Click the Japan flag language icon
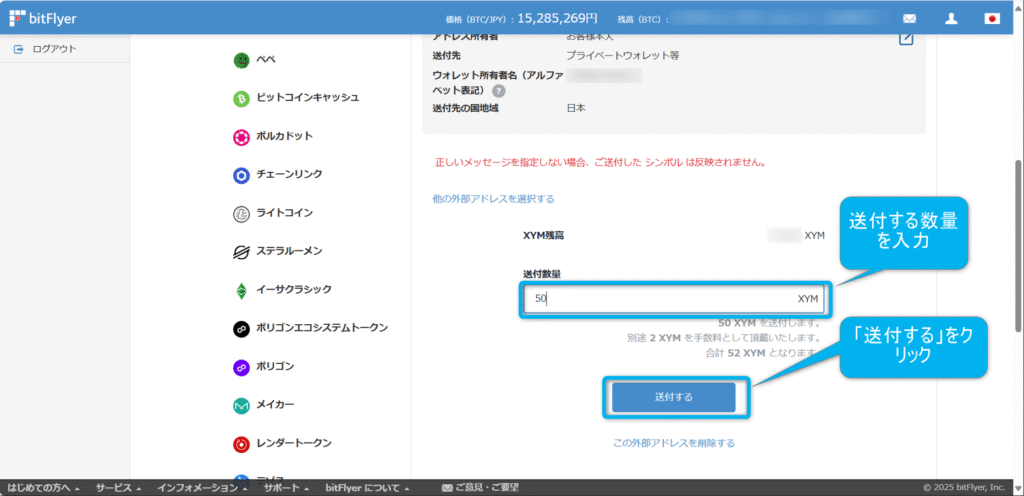The height and width of the screenshot is (496, 1024). click(x=992, y=19)
